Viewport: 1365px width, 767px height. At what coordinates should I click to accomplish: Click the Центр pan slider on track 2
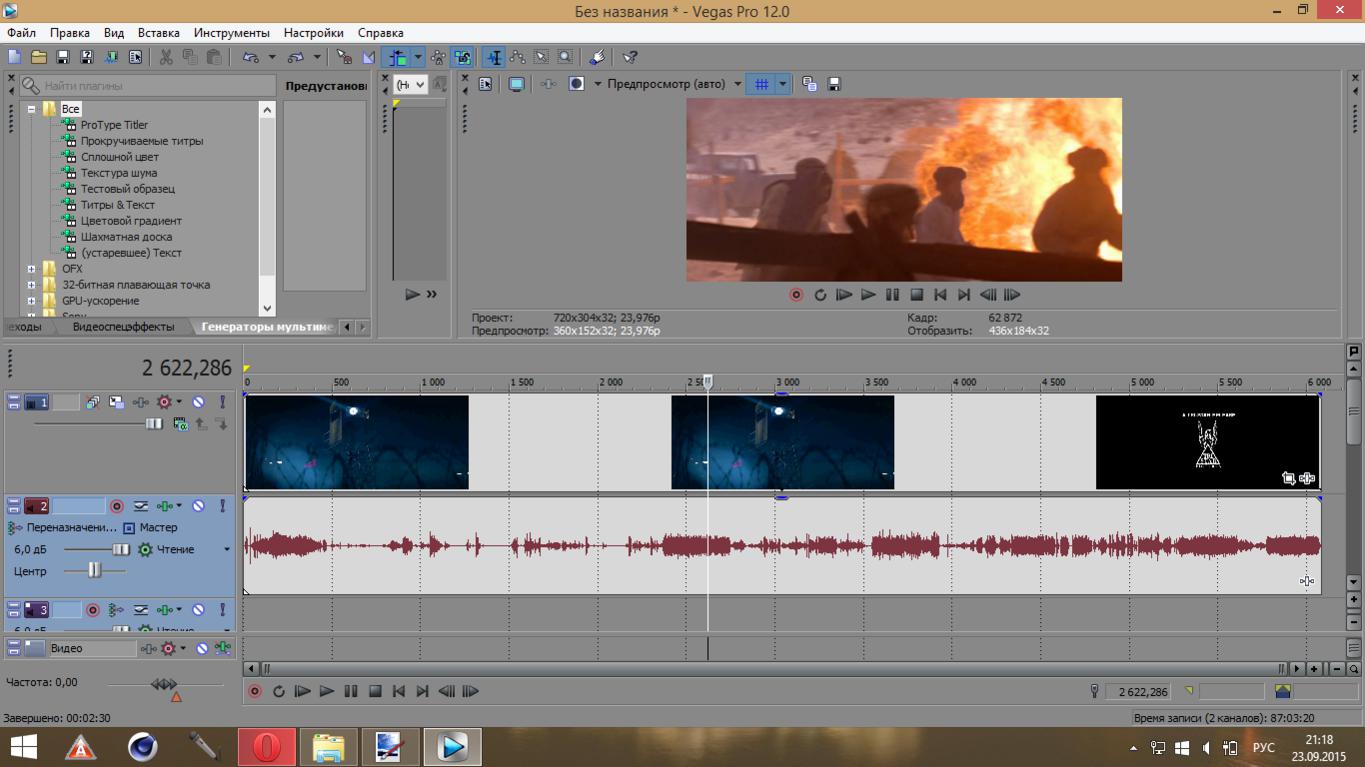(94, 570)
